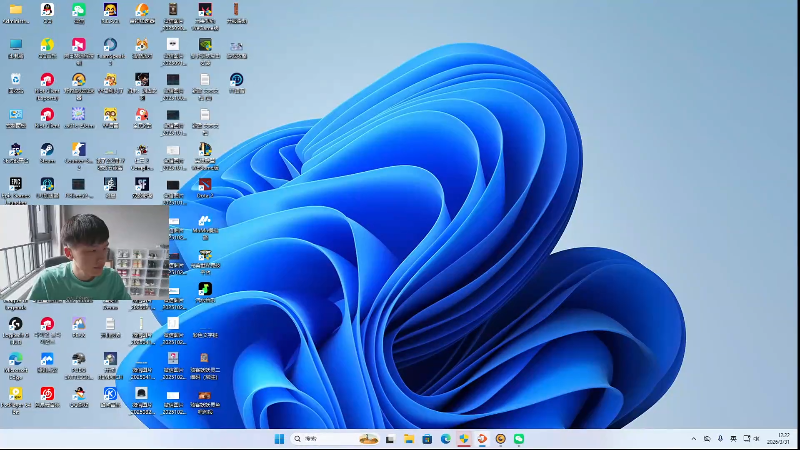The width and height of the screenshot is (800, 450).
Task: Expand the hidden system tray icons chevron
Action: point(694,439)
